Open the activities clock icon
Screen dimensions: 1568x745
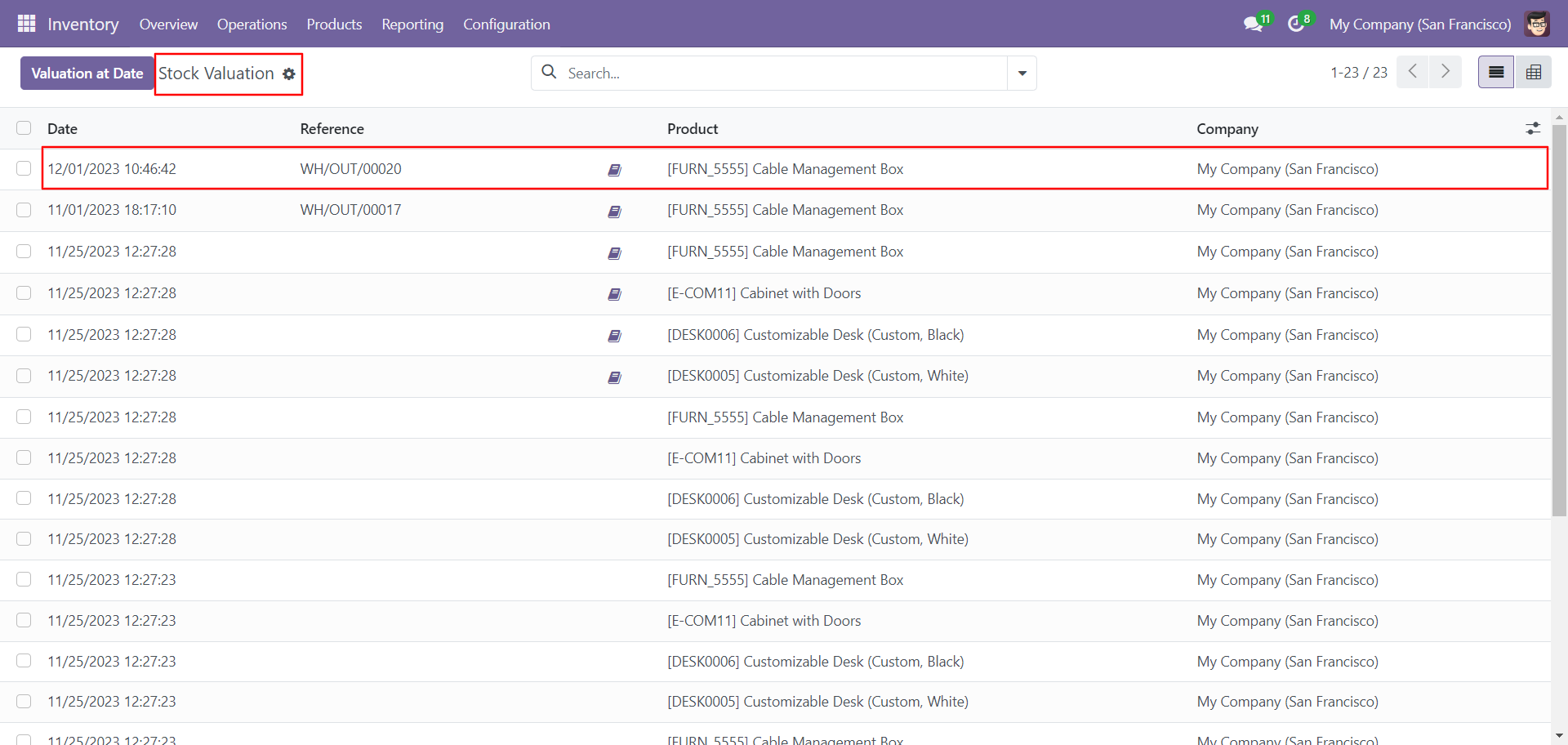(1296, 24)
